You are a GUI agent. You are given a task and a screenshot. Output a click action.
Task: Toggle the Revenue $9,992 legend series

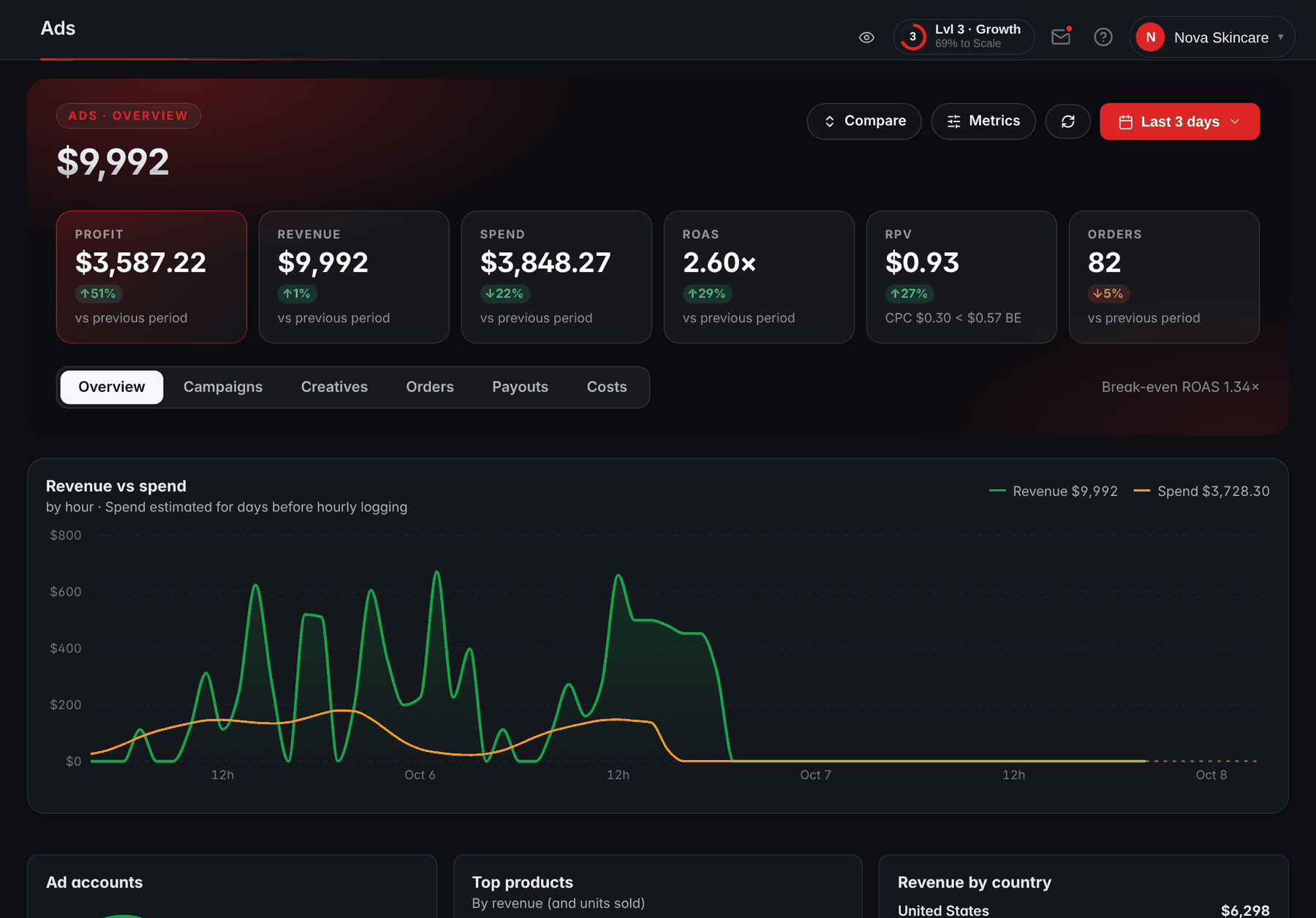click(1053, 492)
